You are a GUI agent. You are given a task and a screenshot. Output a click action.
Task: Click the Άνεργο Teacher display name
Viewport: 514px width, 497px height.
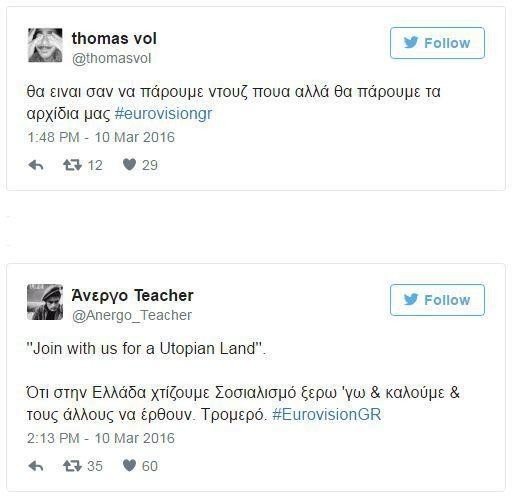click(x=133, y=296)
